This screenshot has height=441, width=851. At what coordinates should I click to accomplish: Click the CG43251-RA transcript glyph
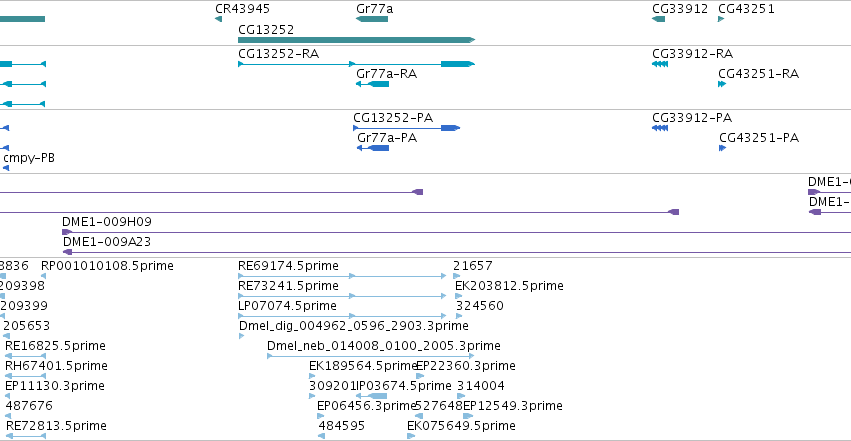pyautogui.click(x=722, y=84)
